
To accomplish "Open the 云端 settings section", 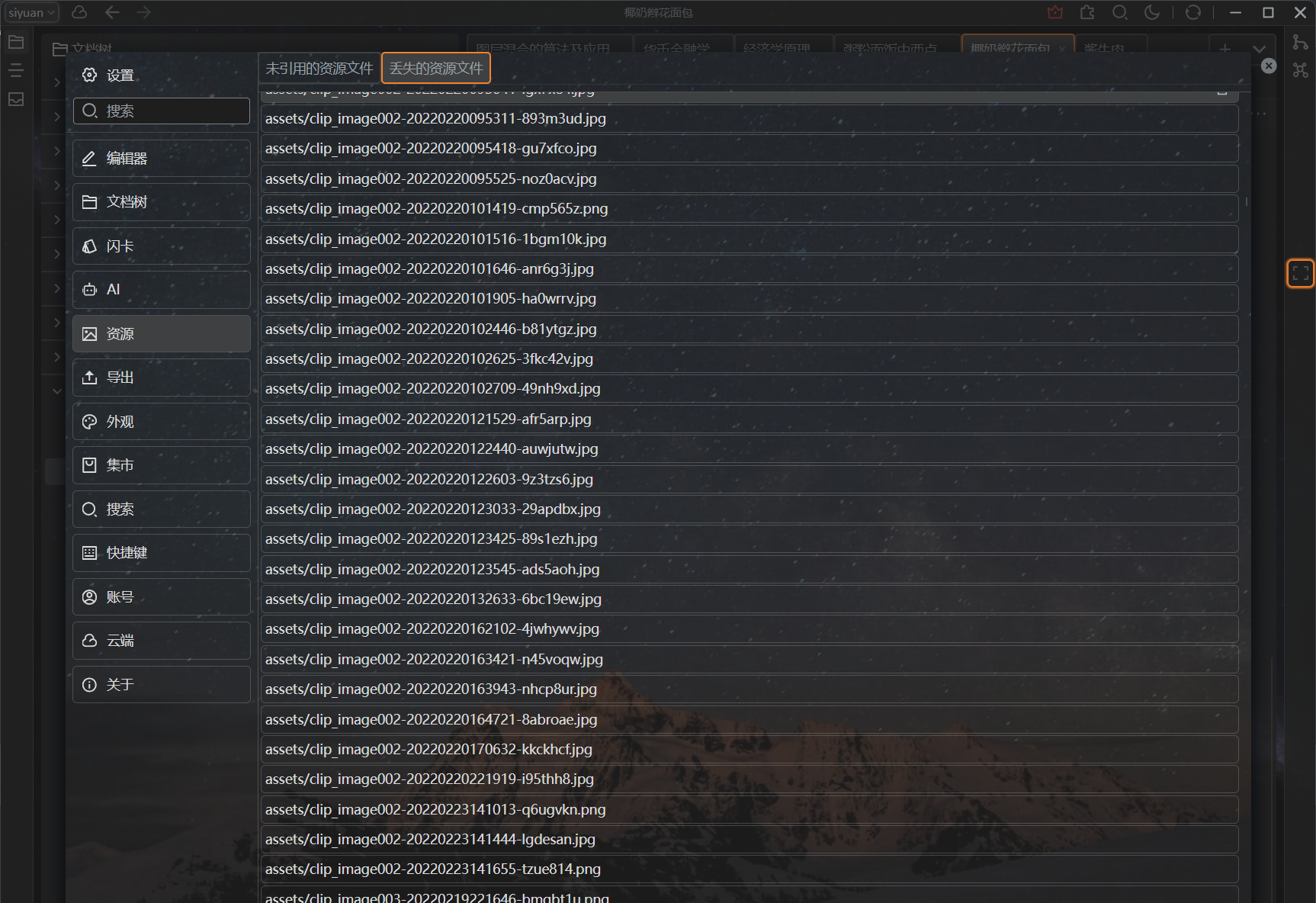I will tap(162, 641).
